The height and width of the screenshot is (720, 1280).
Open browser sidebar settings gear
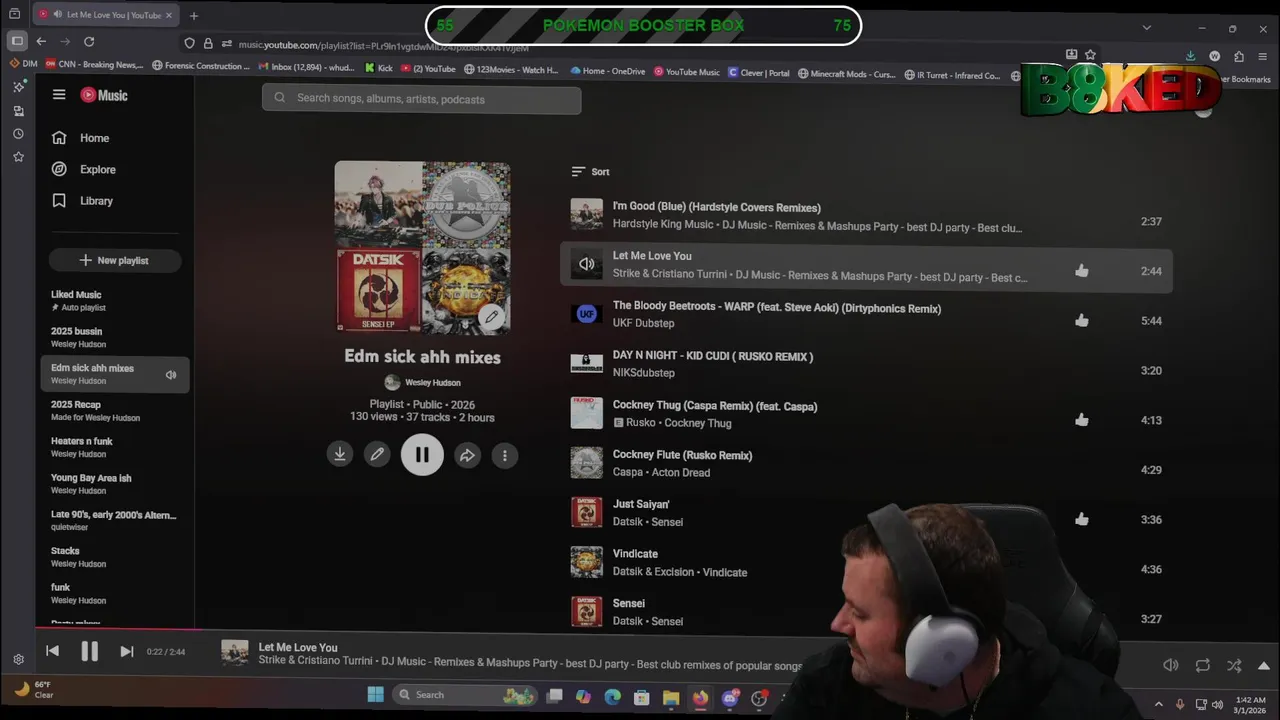click(18, 659)
